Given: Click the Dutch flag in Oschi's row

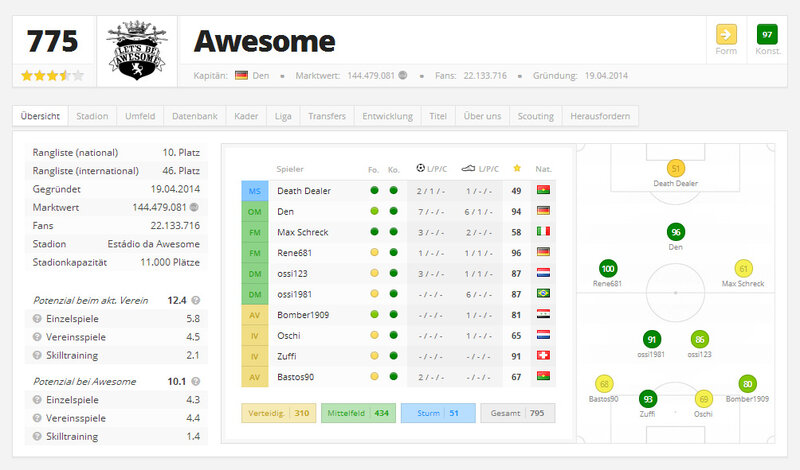Looking at the screenshot, I should point(543,335).
